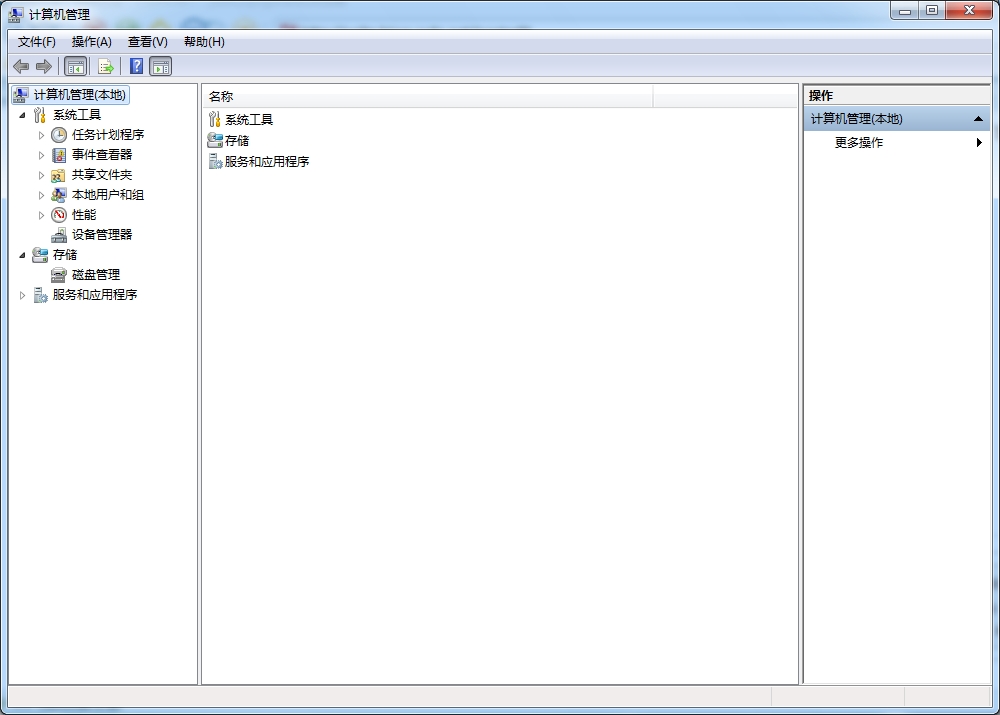The height and width of the screenshot is (715, 1000).
Task: Click the 存储 icon in the tree
Action: 40,254
